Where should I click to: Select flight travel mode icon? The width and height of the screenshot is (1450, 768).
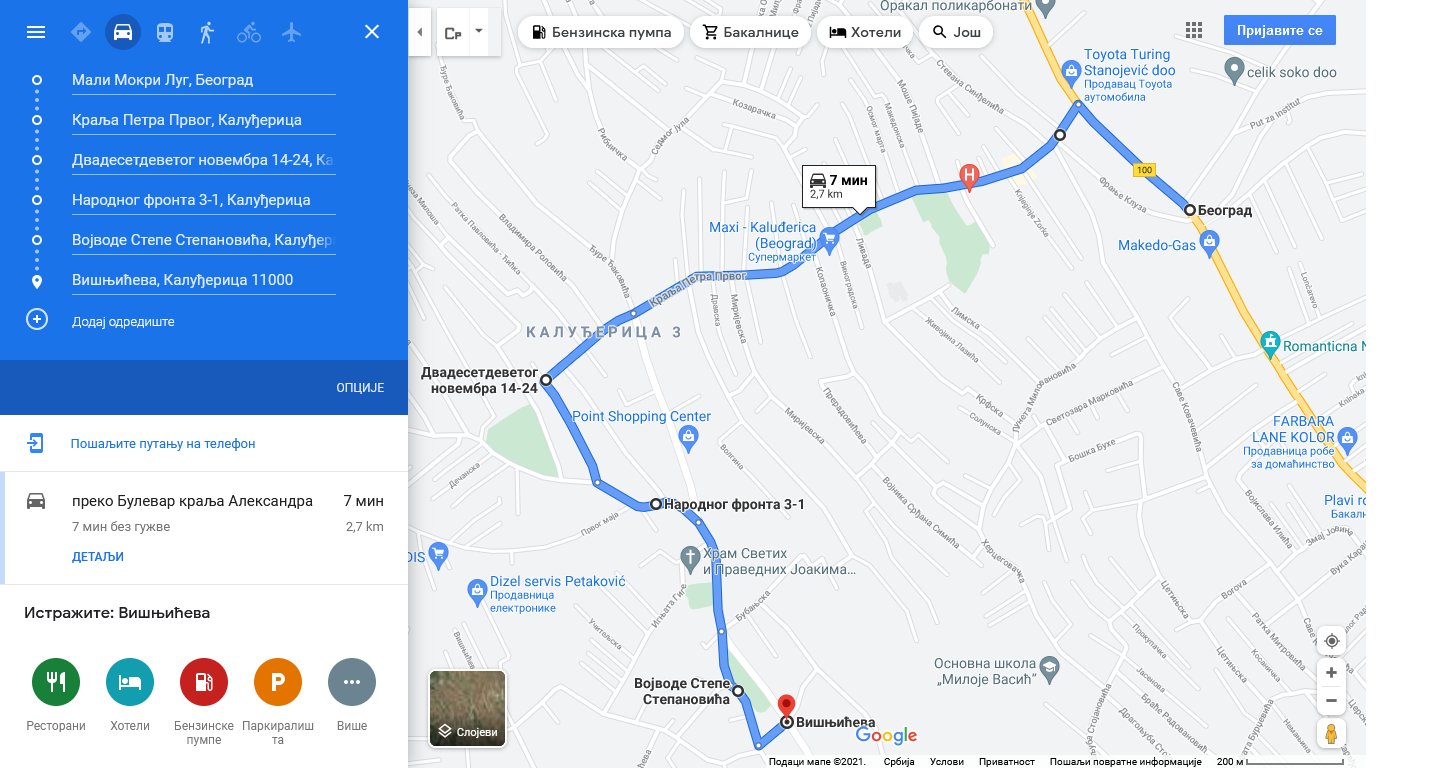point(291,32)
